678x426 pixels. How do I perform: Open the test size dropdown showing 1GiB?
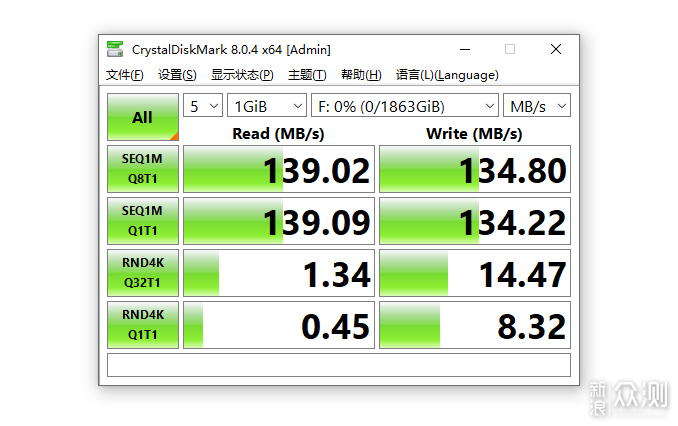coord(267,106)
